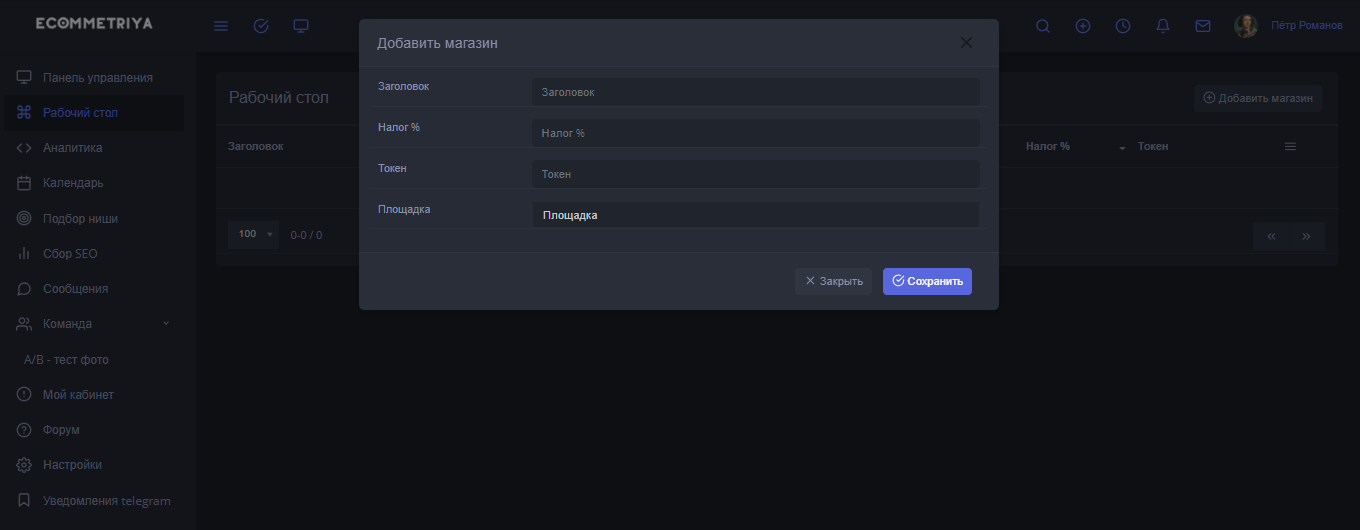Open Аналитика in the sidebar
Screen dimensions: 1360x530
72,148
